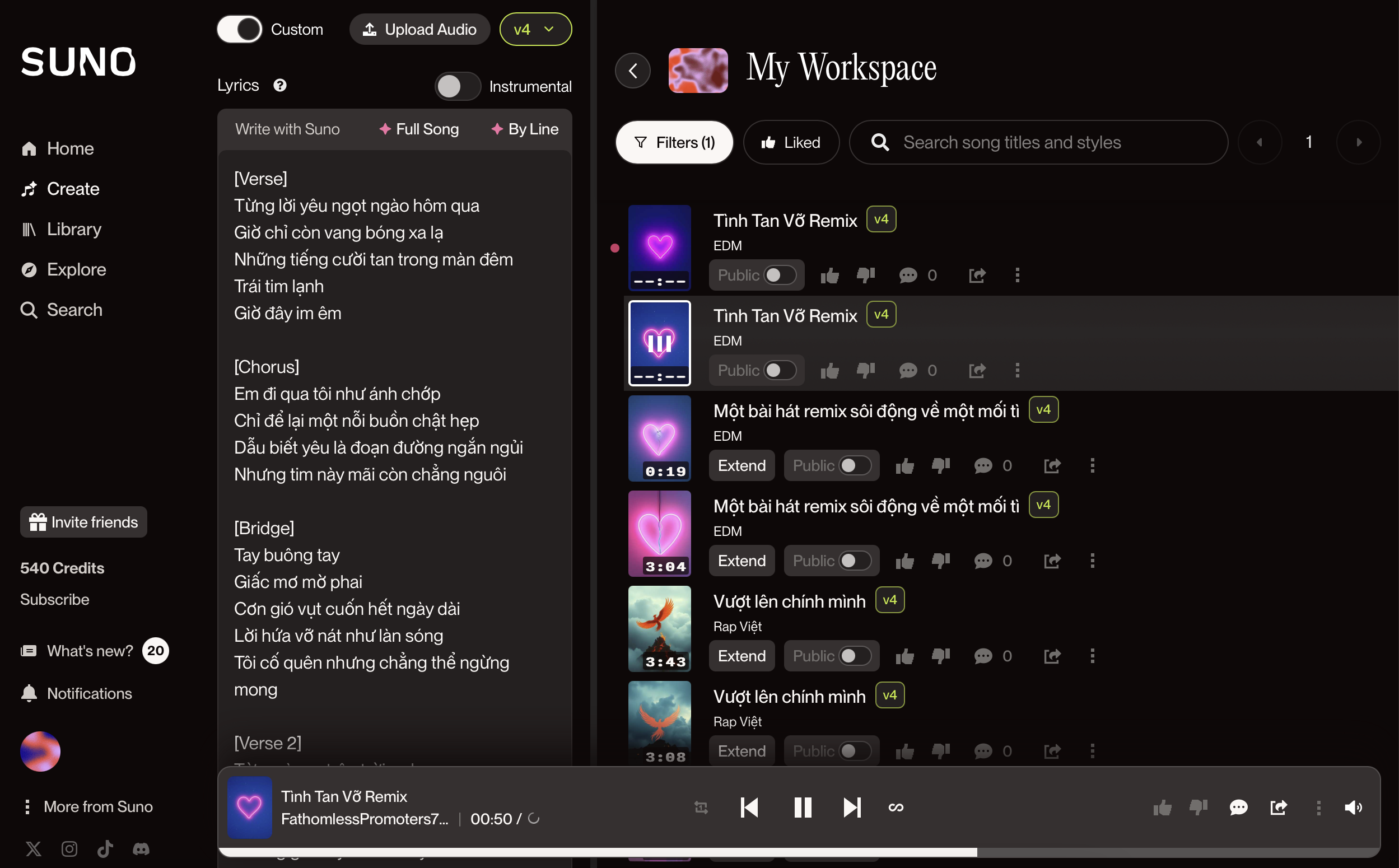This screenshot has height=868, width=1399.
Task: Go to Library in sidebar
Action: pos(73,229)
